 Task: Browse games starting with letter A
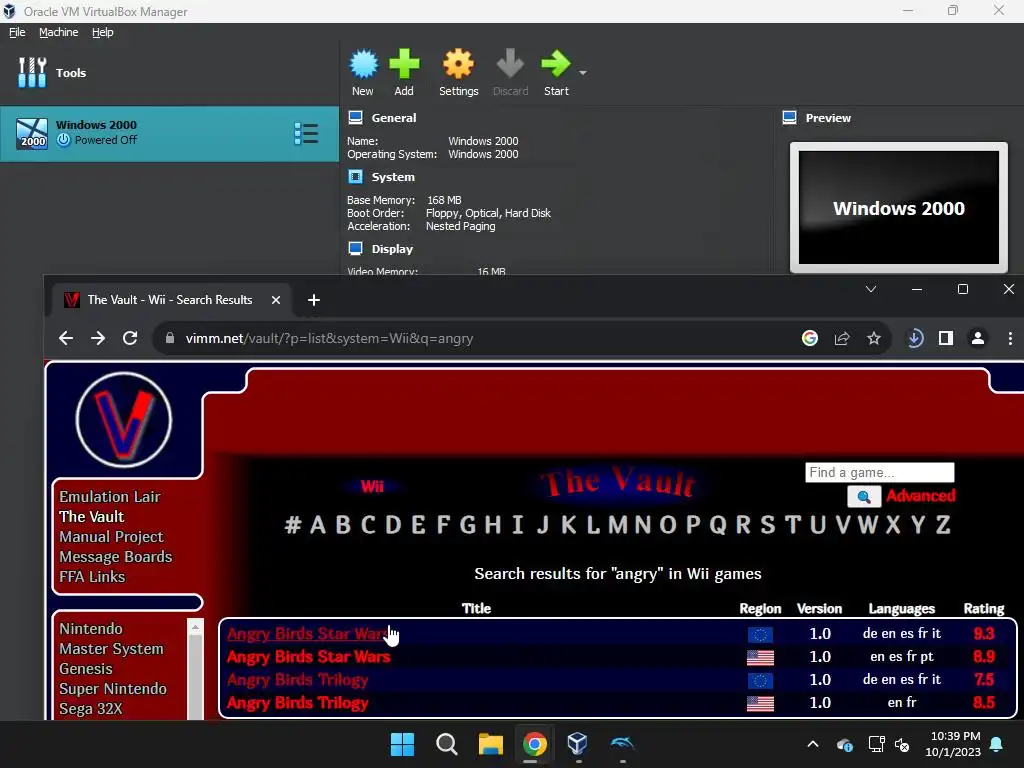coord(318,524)
